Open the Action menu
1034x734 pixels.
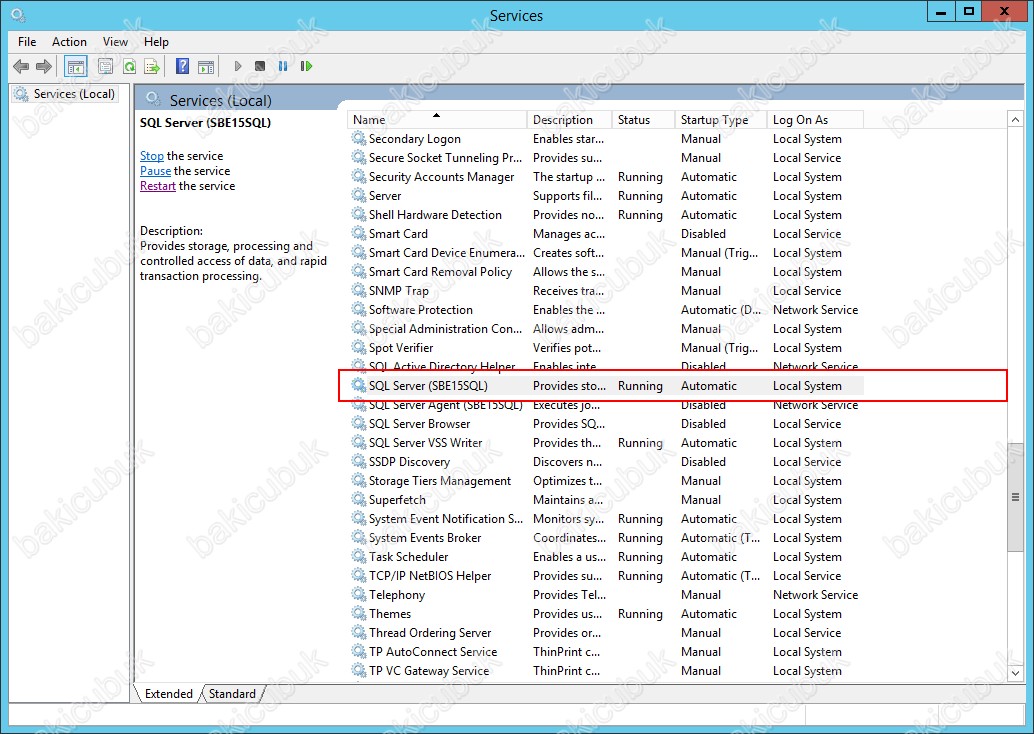[x=69, y=42]
